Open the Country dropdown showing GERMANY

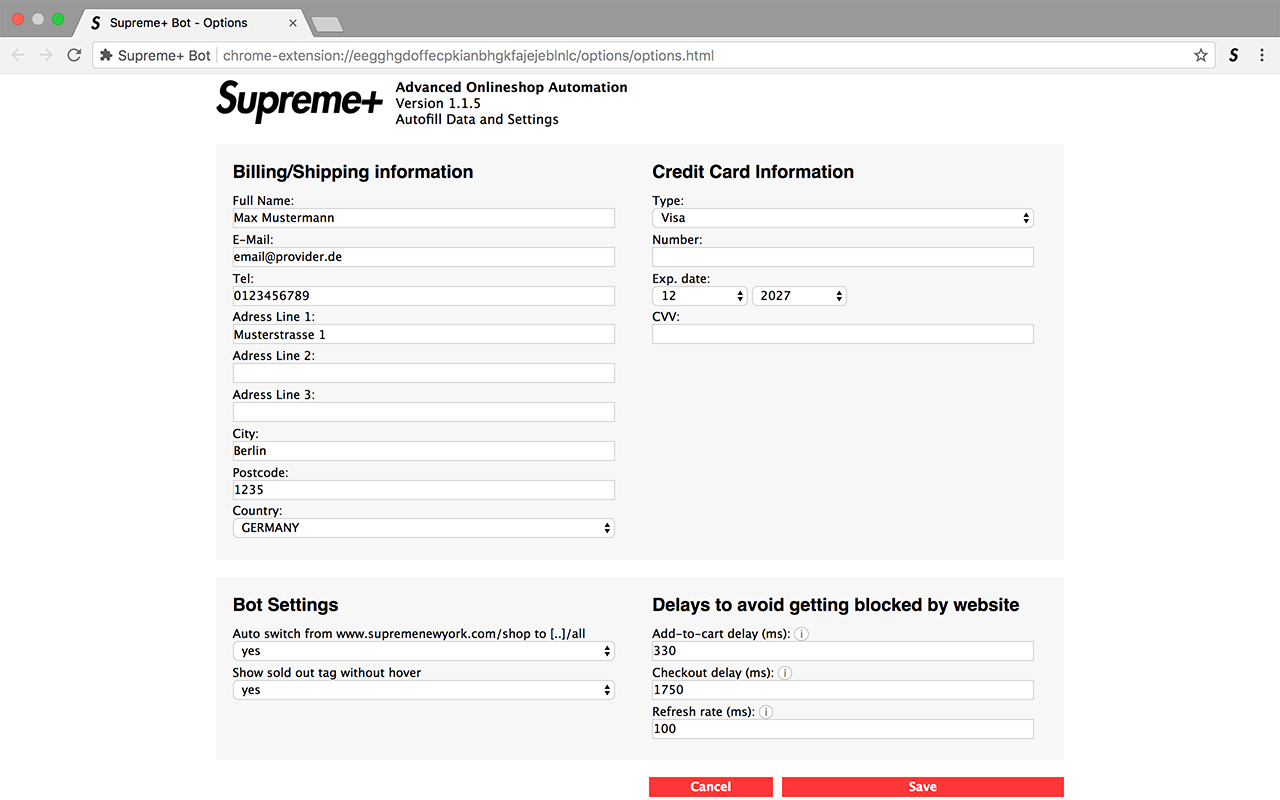(424, 528)
